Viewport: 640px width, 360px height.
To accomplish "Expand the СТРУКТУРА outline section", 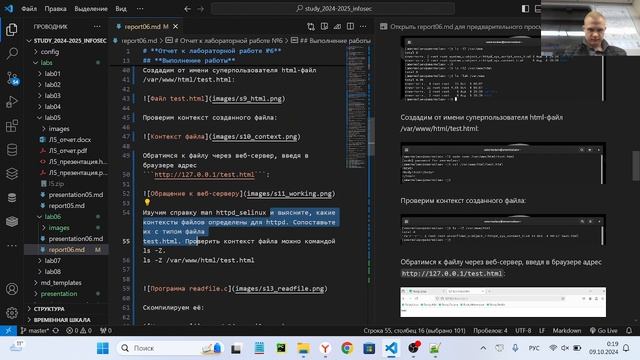I will pyautogui.click(x=49, y=309).
